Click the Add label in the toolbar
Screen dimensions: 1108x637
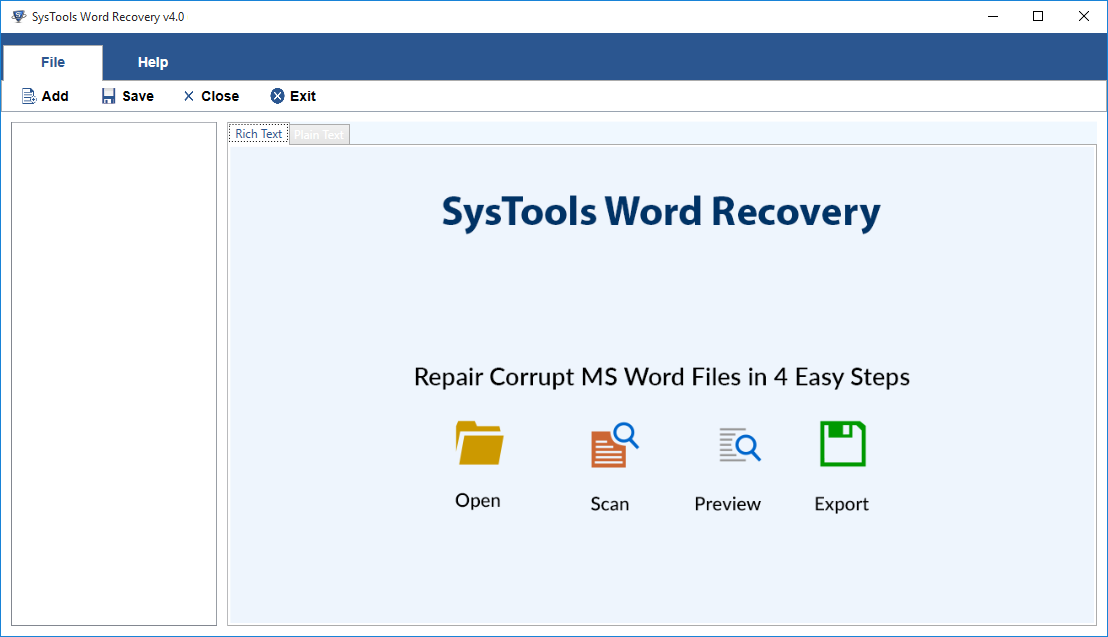tap(55, 96)
